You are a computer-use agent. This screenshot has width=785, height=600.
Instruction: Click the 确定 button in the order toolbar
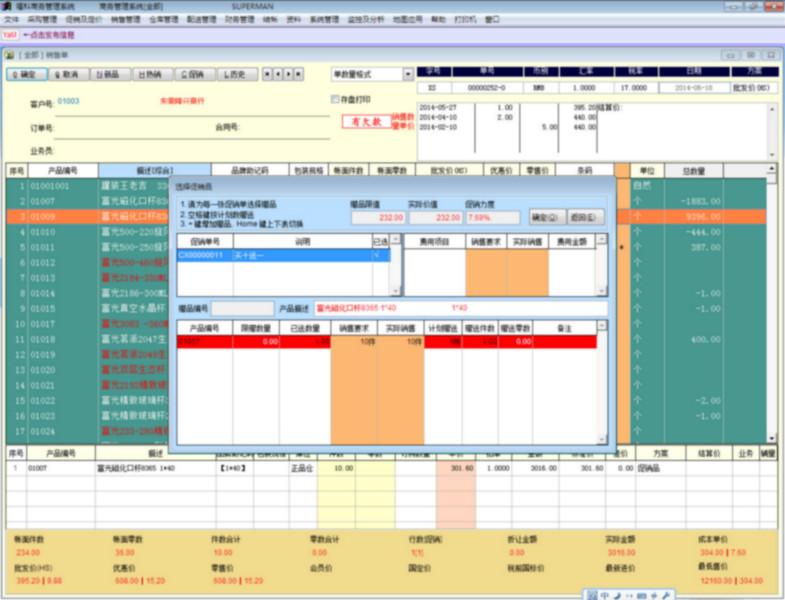click(27, 74)
